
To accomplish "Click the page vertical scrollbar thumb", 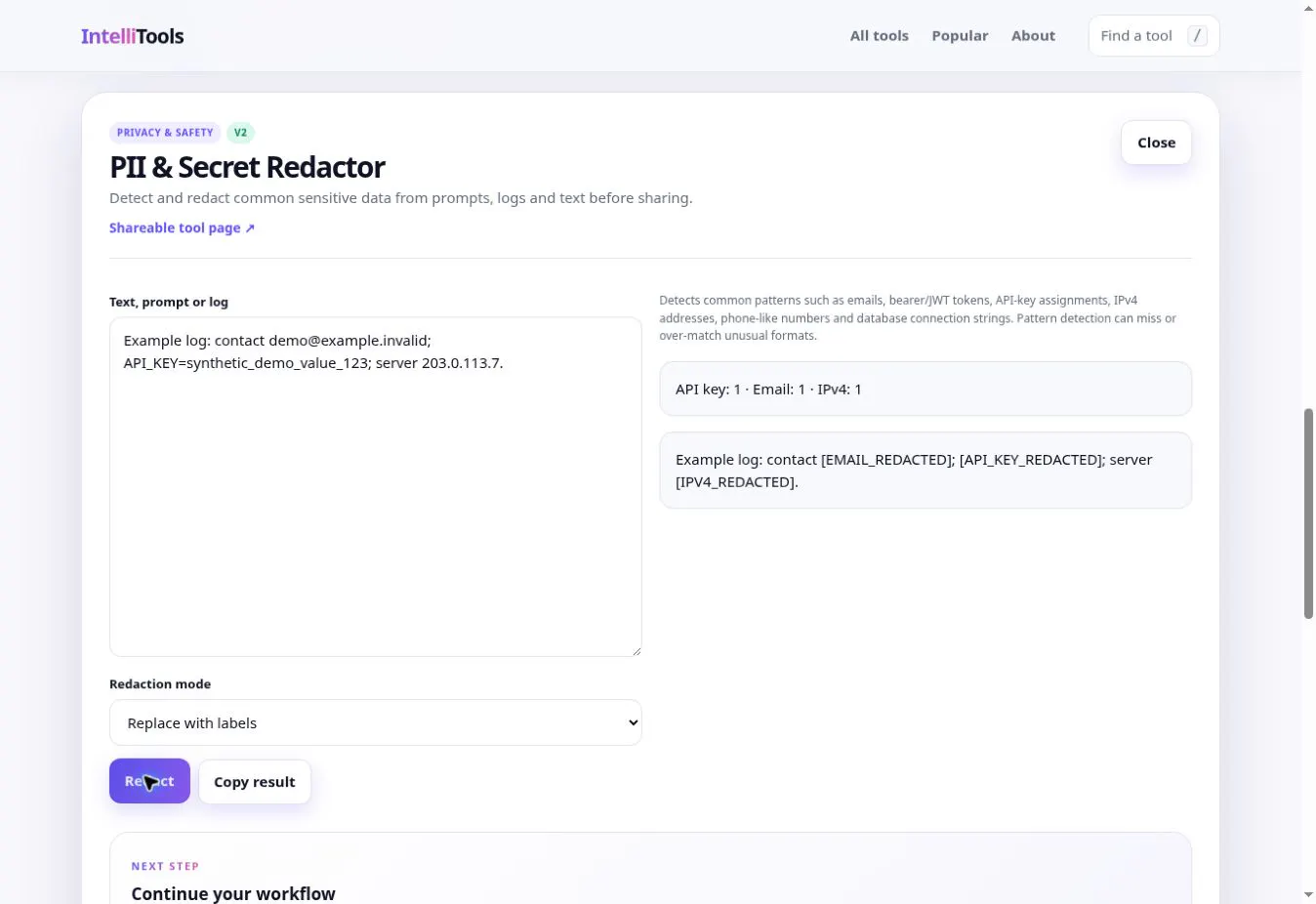I will pyautogui.click(x=1308, y=514).
